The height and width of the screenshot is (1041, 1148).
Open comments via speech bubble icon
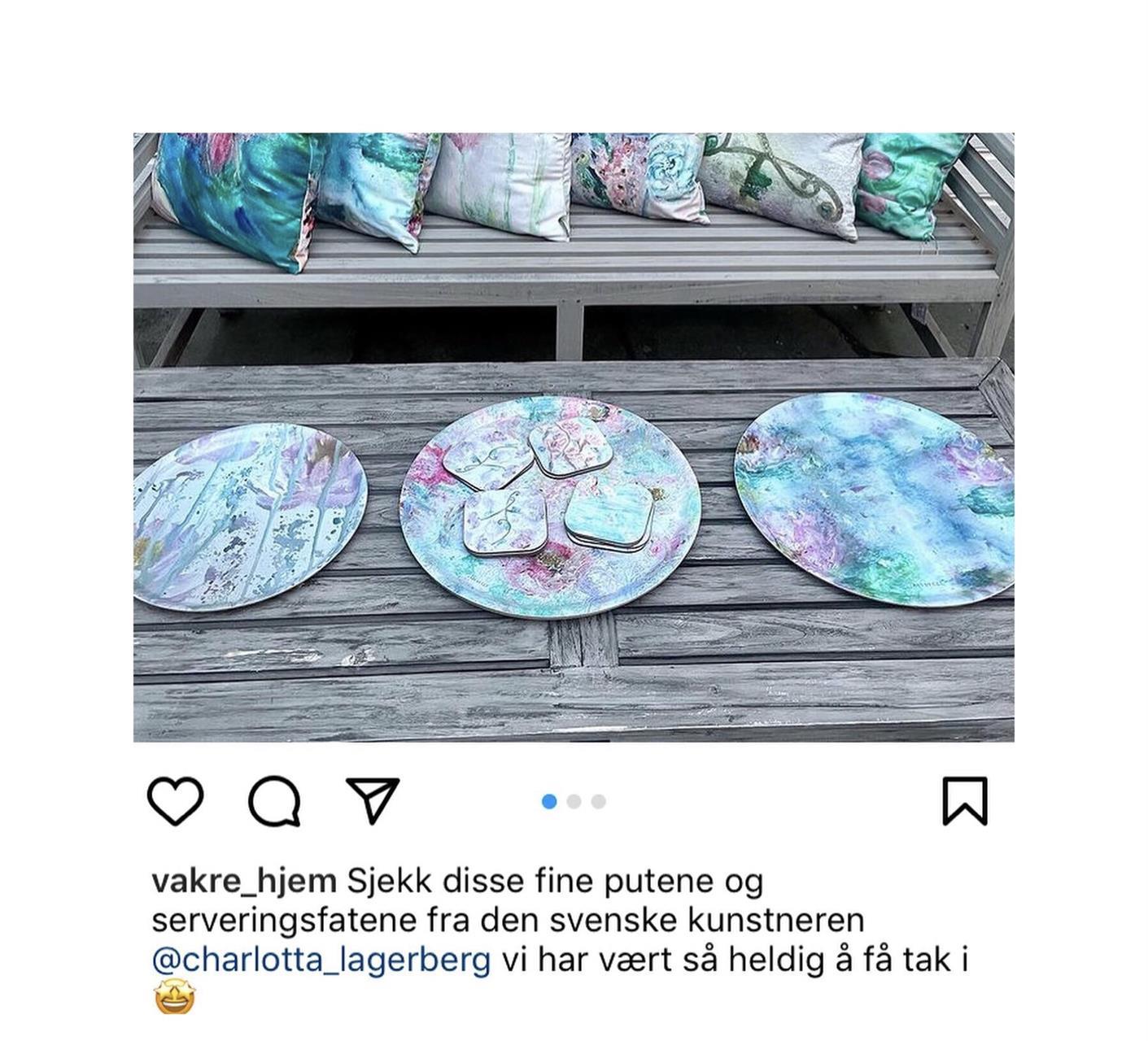[274, 802]
